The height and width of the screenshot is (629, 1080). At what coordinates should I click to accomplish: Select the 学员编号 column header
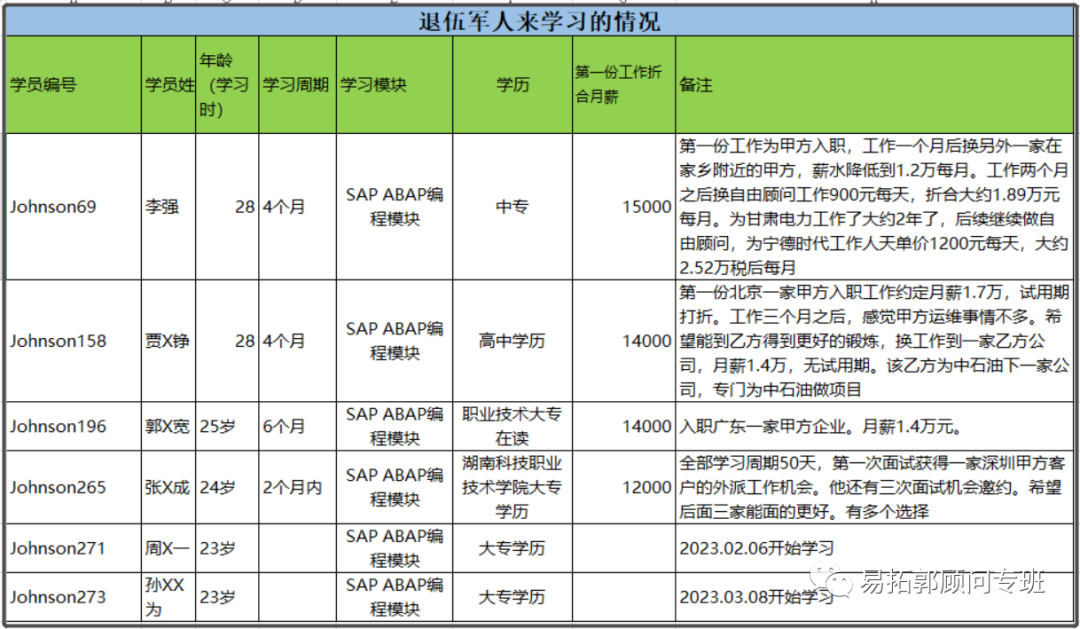click(x=73, y=85)
